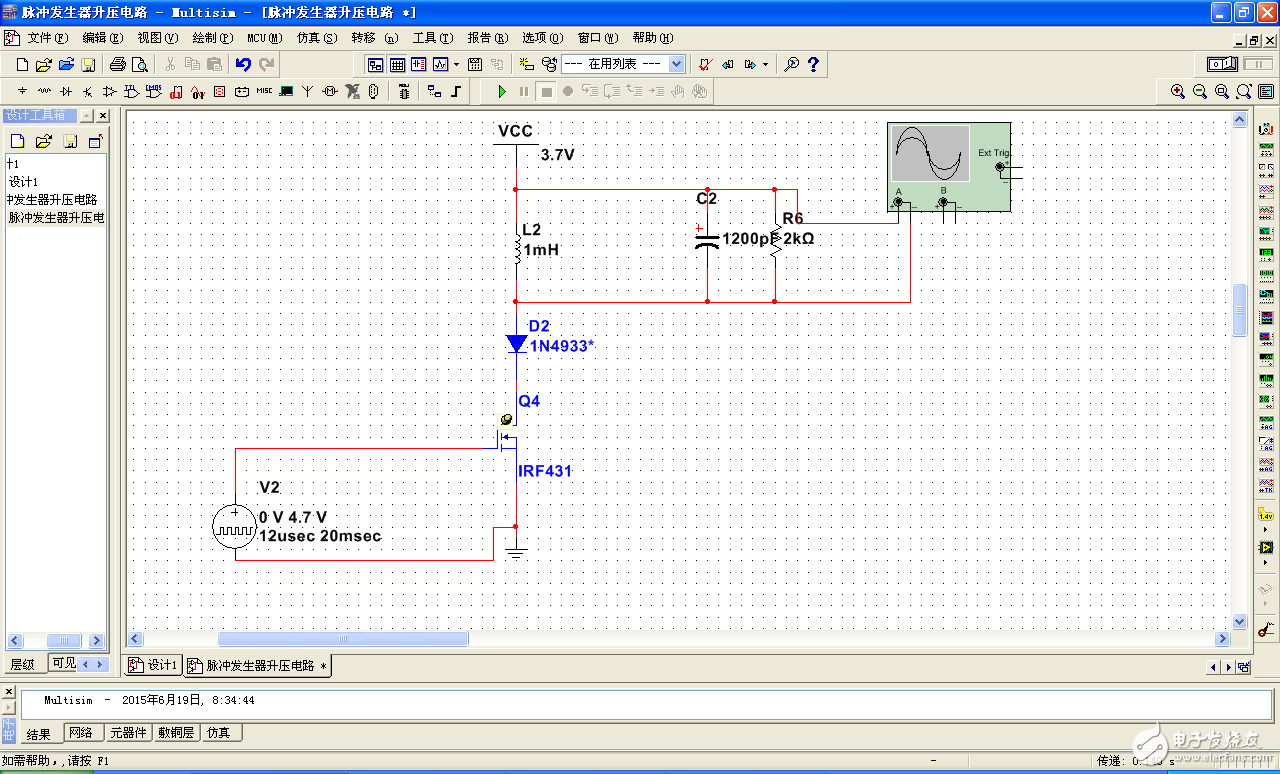Open the Grapher icon
The width and height of the screenshot is (1280, 774).
441,65
